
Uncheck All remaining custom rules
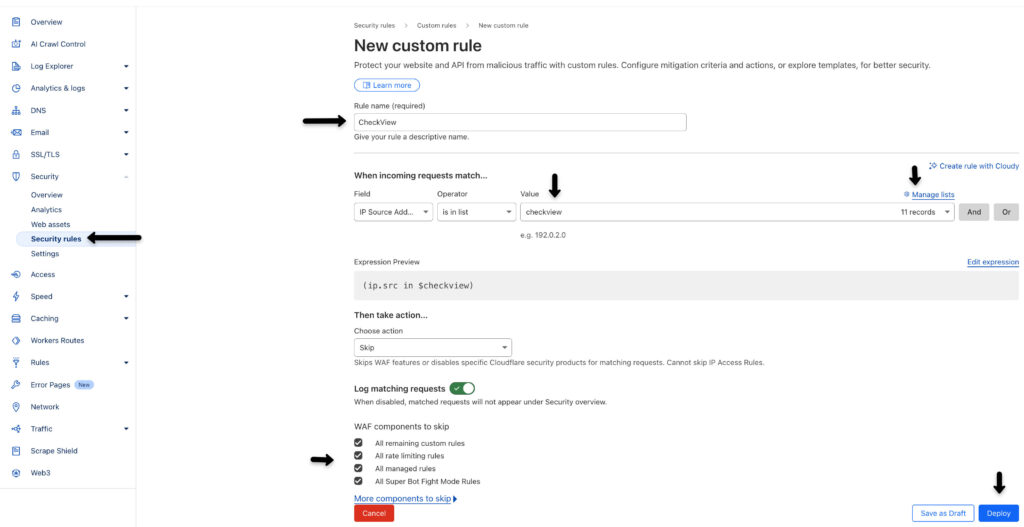coord(359,443)
